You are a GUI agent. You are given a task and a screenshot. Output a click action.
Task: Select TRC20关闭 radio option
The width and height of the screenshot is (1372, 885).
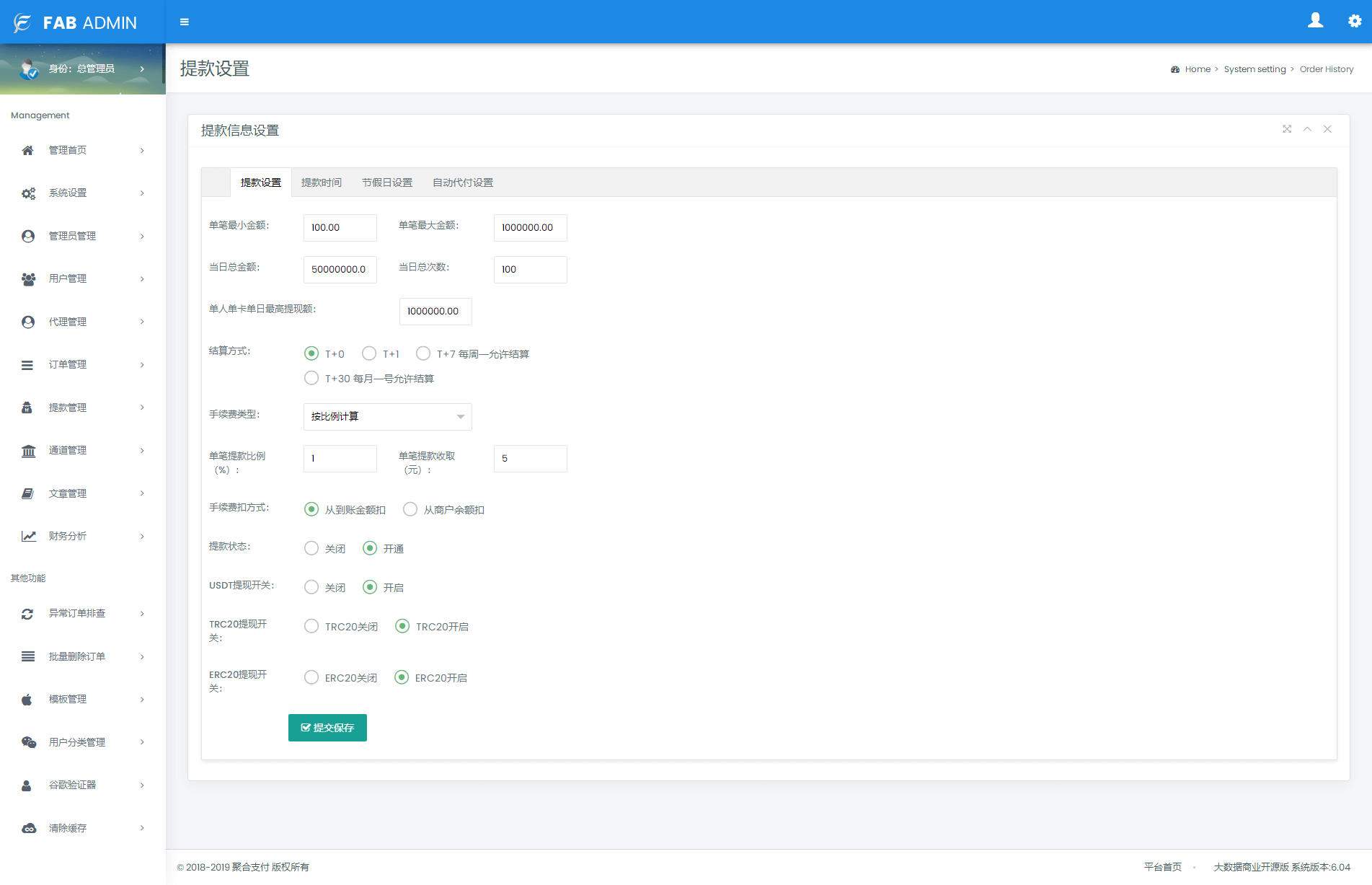tap(311, 626)
